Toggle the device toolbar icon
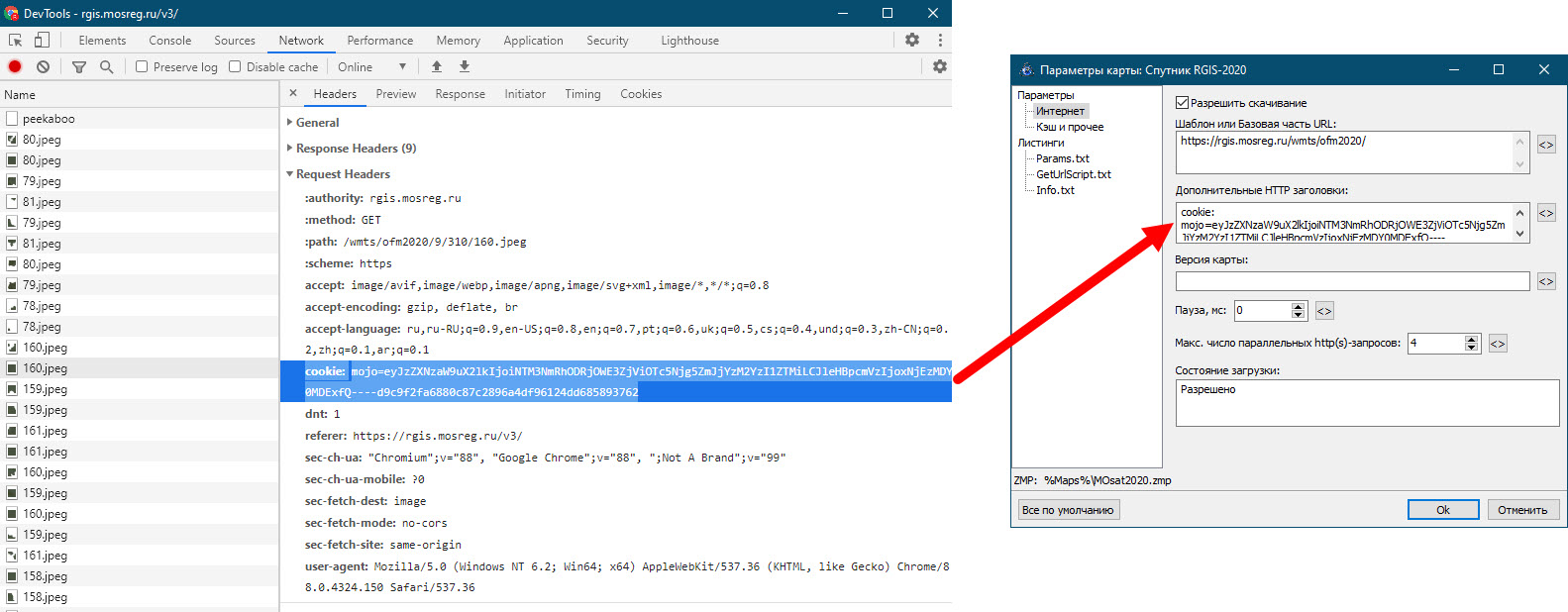Viewport: 1568px width, 612px height. (x=42, y=41)
